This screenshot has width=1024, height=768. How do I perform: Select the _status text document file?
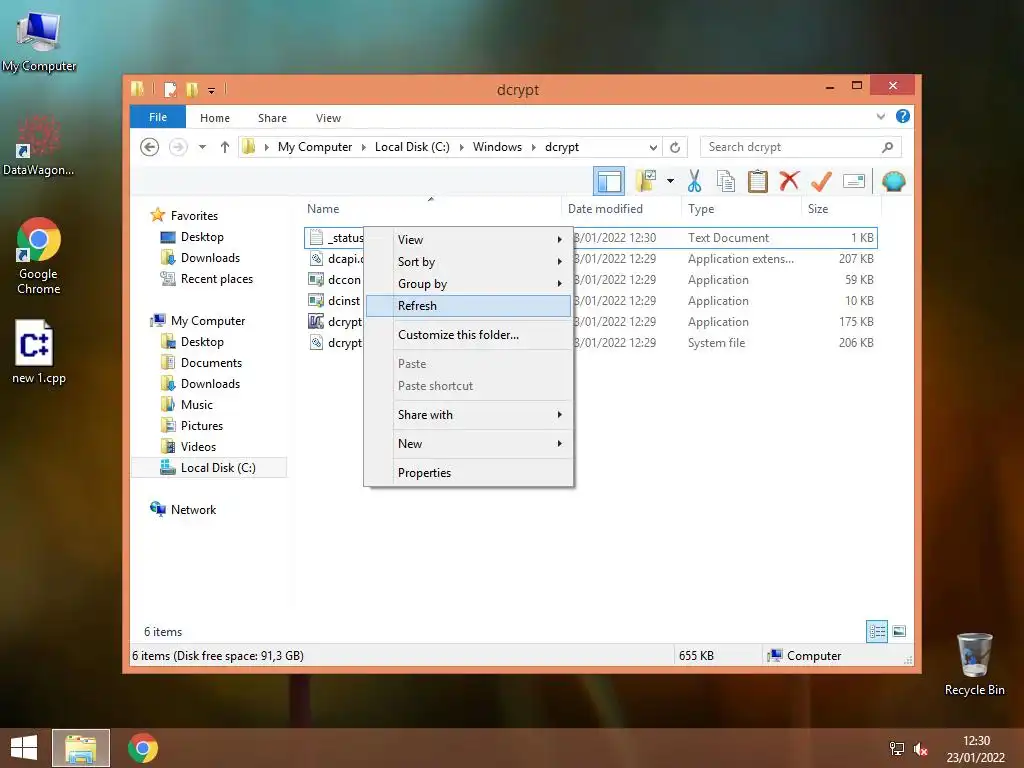point(335,238)
